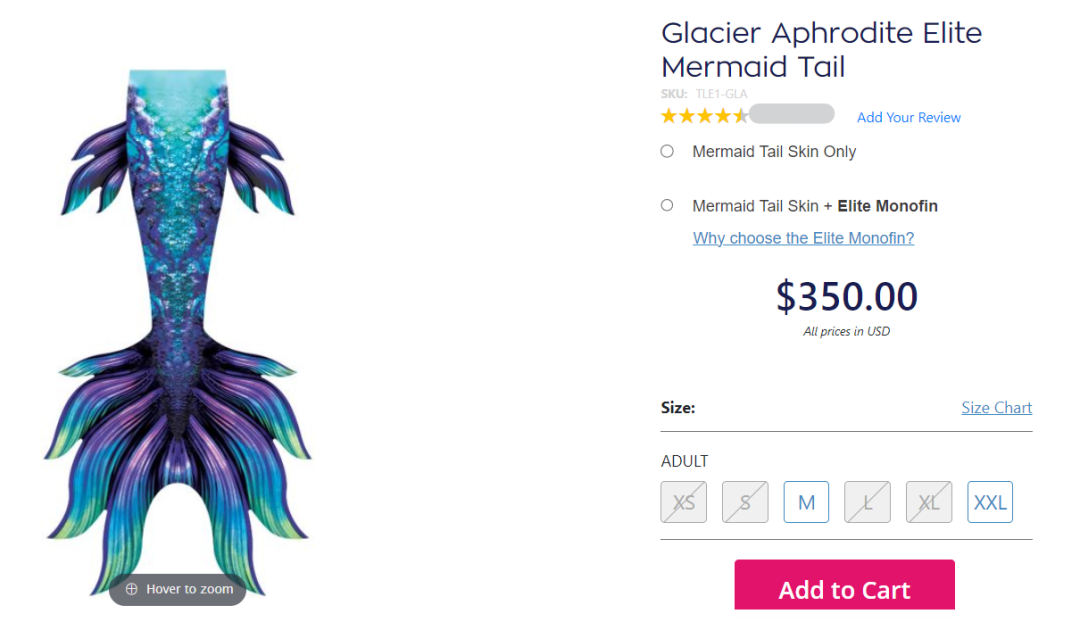Choose the crossed-out adult size S

pos(745,502)
